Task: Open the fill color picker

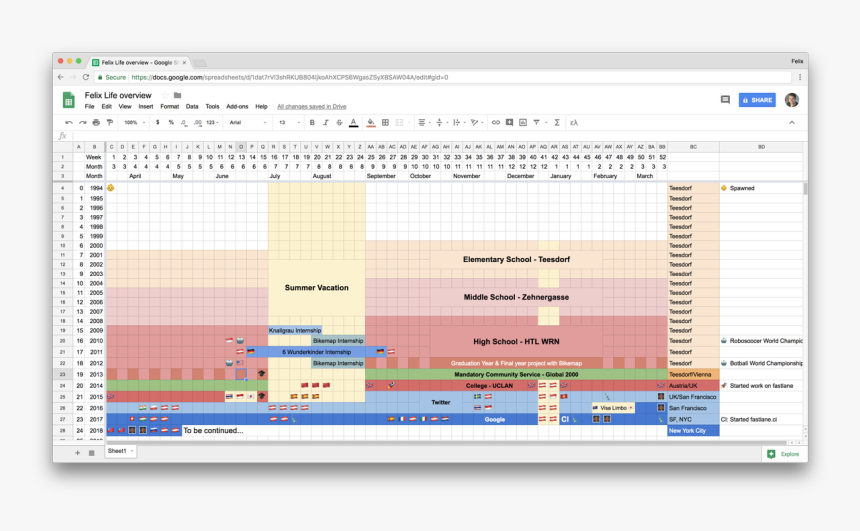Action: pyautogui.click(x=371, y=122)
